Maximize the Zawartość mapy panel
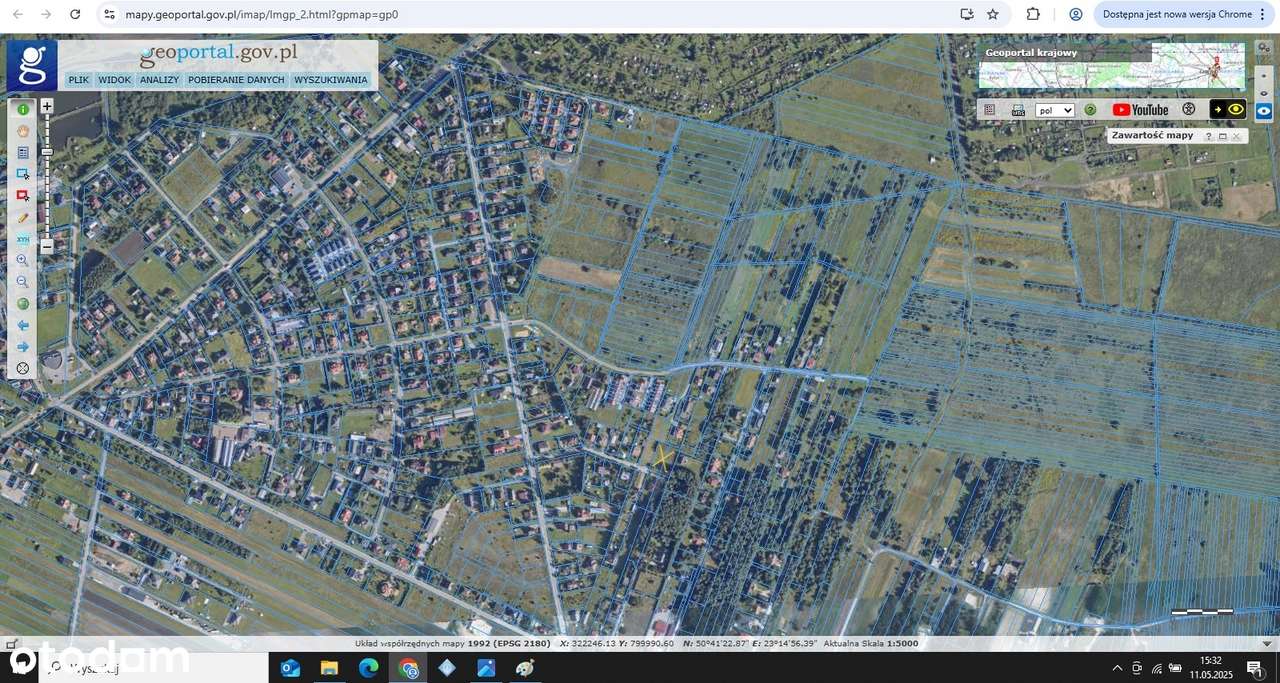 [1222, 136]
